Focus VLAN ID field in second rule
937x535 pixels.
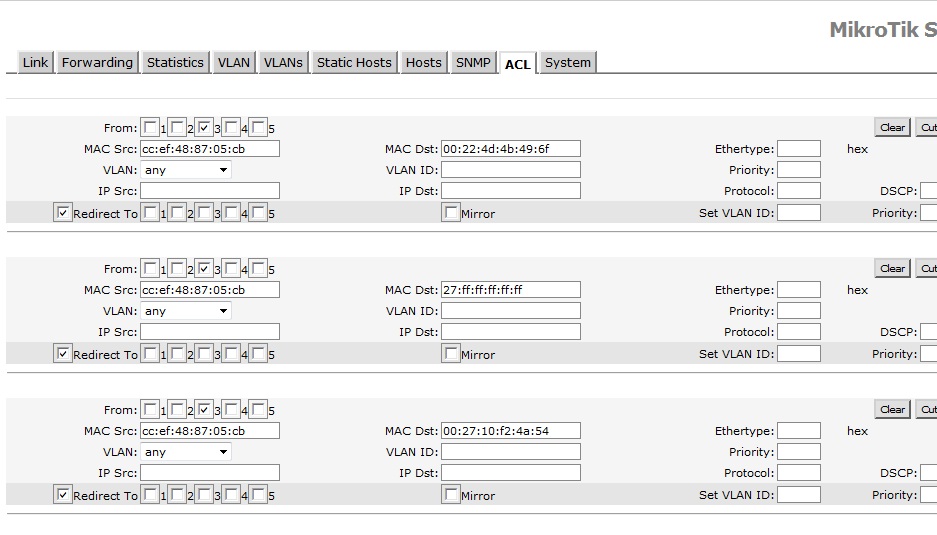pos(511,311)
